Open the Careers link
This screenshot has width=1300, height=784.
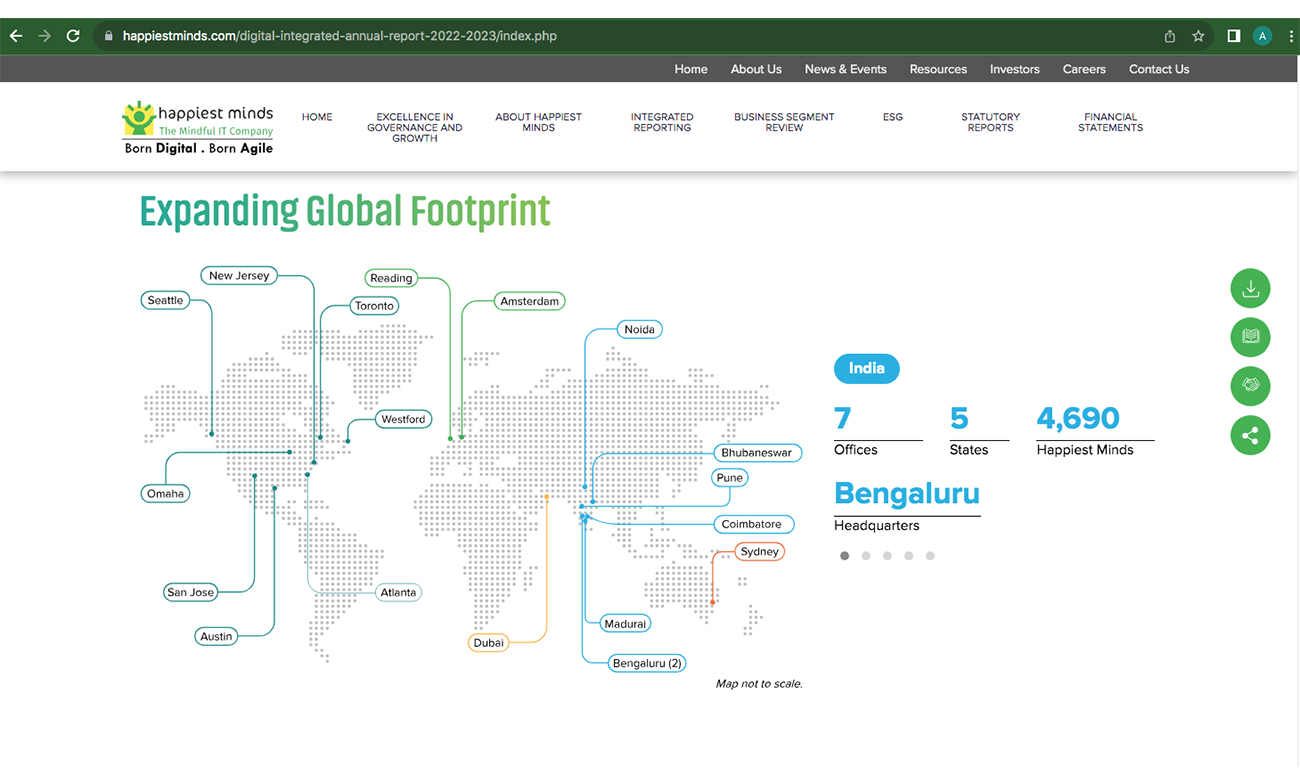pos(1084,69)
